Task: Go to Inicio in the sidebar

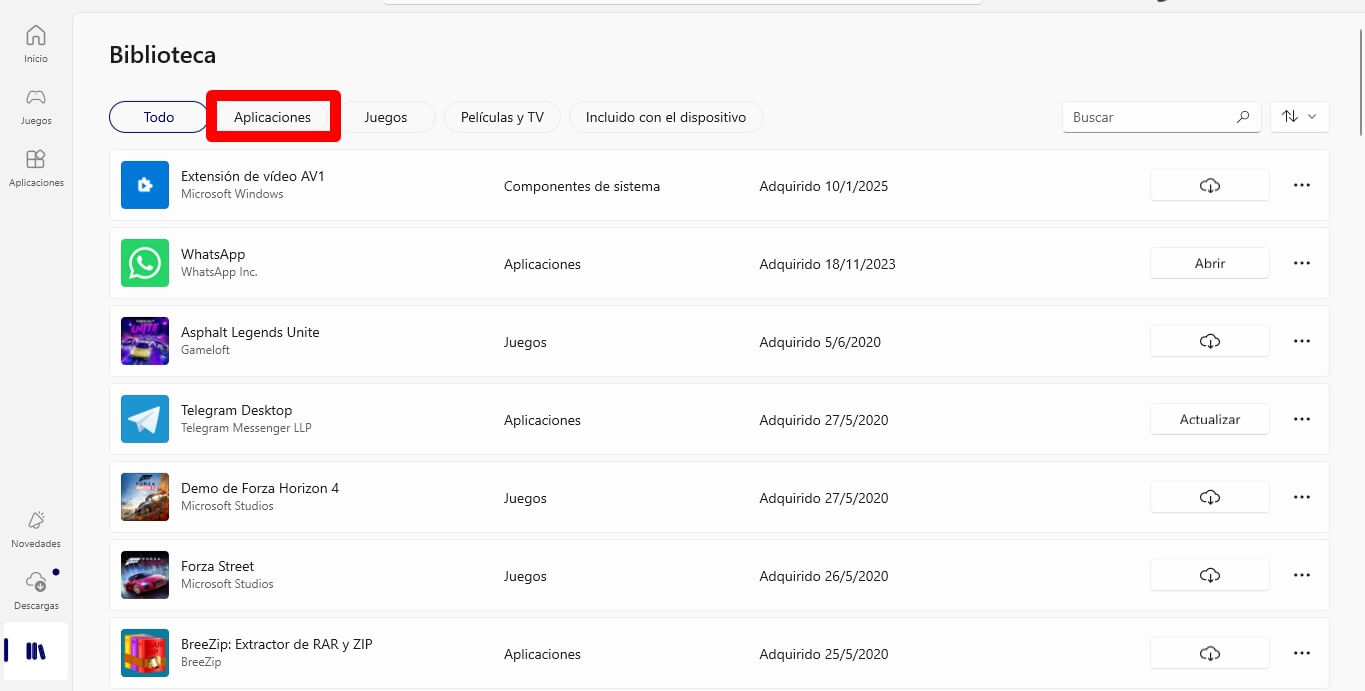Action: point(36,44)
